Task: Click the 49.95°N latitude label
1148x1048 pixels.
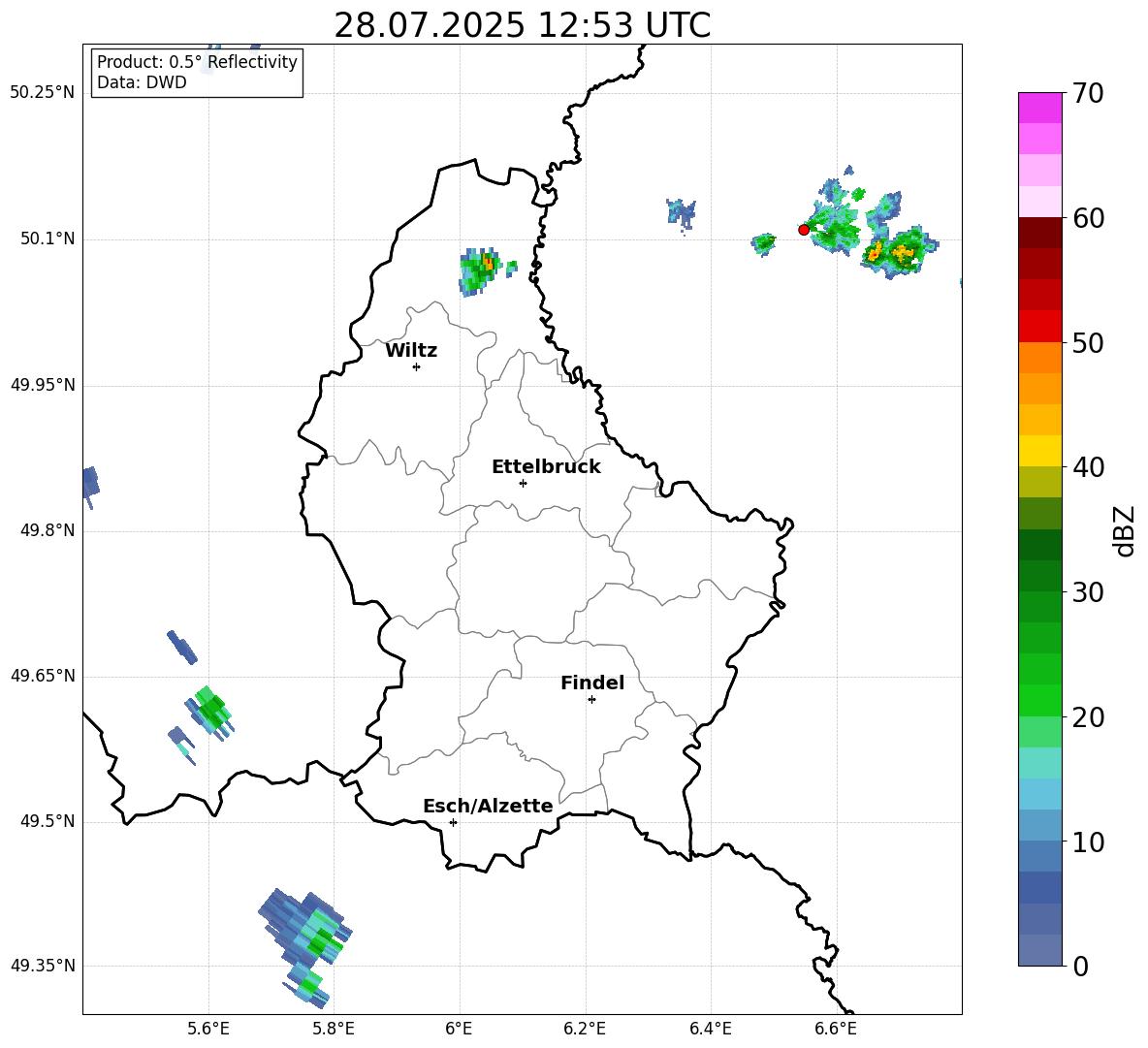Action: 43,384
